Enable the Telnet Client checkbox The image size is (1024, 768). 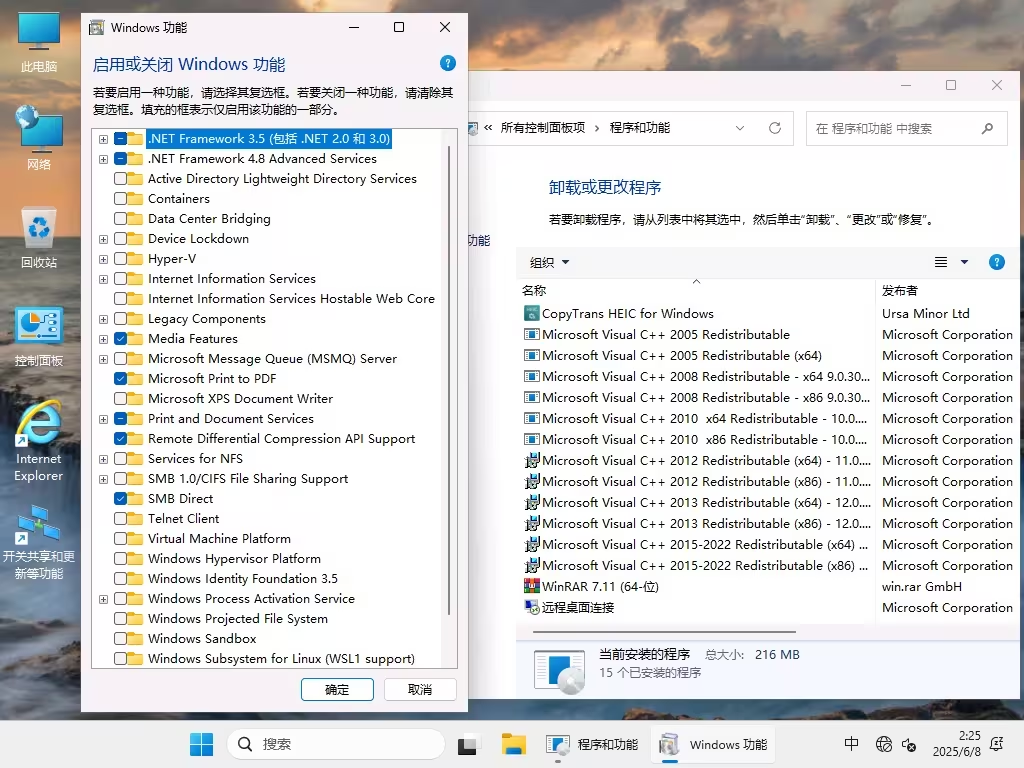[x=120, y=519]
